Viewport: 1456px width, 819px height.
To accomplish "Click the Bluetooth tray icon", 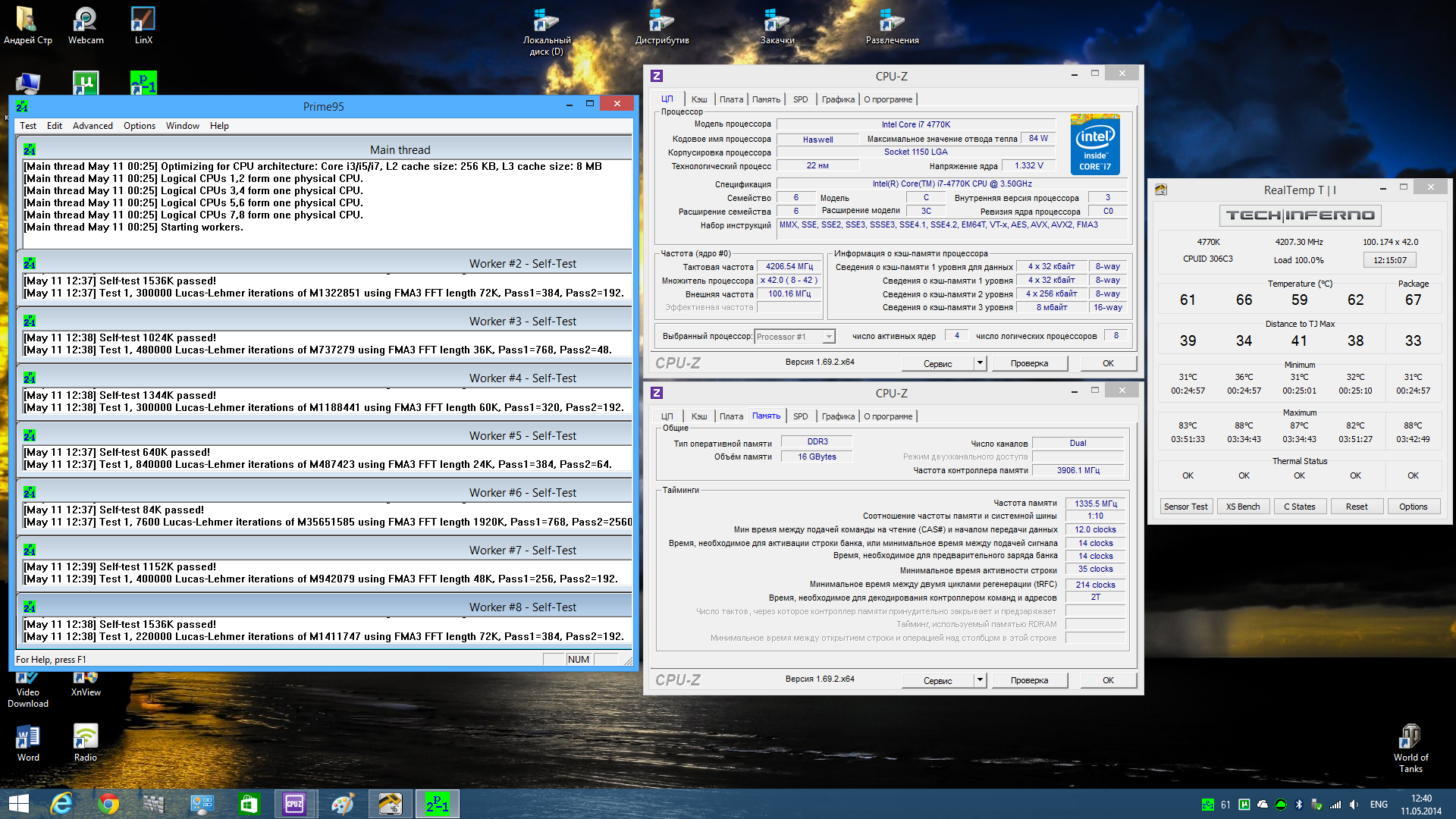I will 1298,805.
